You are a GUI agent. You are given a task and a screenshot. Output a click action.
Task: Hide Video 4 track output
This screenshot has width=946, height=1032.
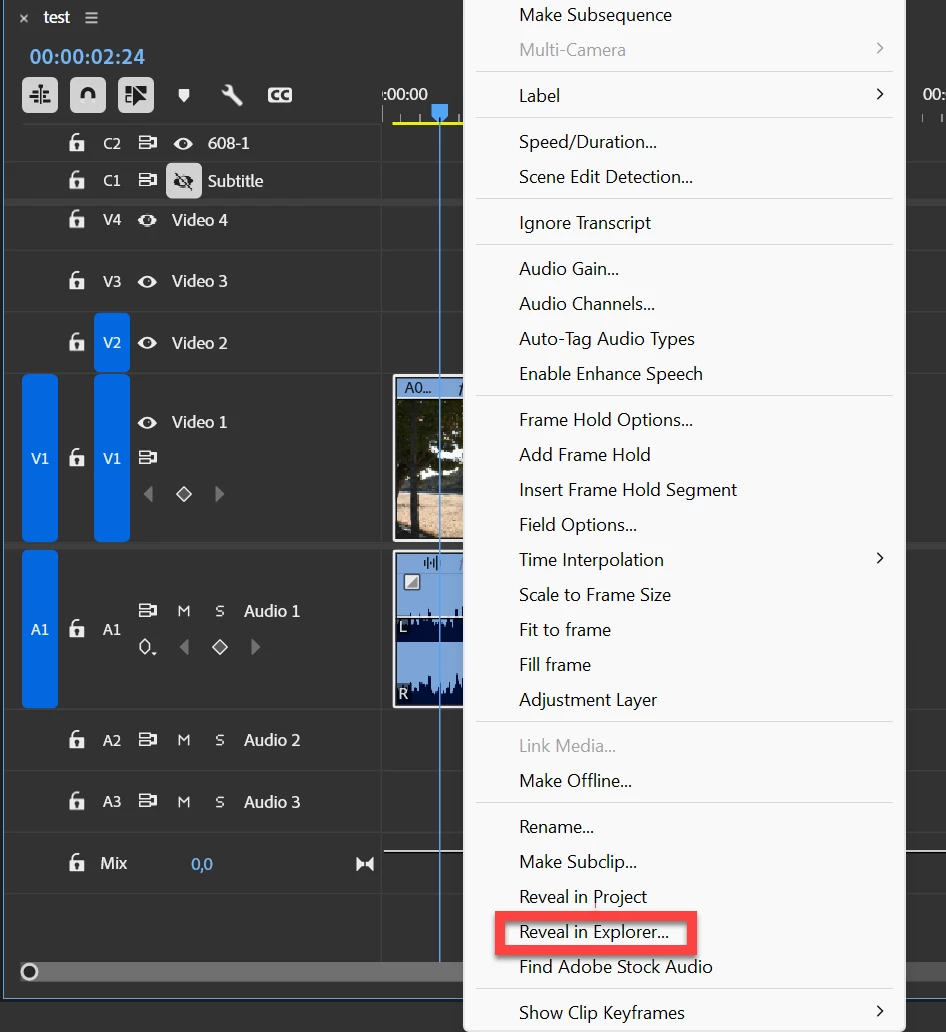(x=147, y=220)
